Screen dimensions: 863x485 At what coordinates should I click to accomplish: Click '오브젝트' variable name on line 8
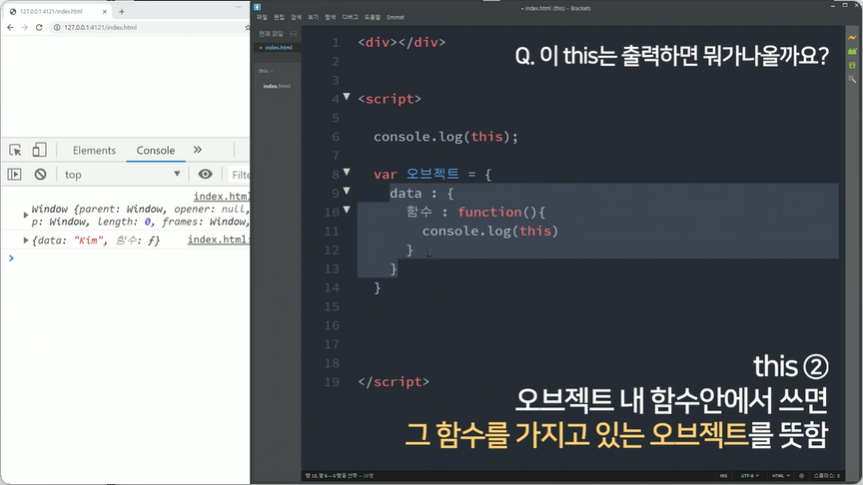pos(433,174)
